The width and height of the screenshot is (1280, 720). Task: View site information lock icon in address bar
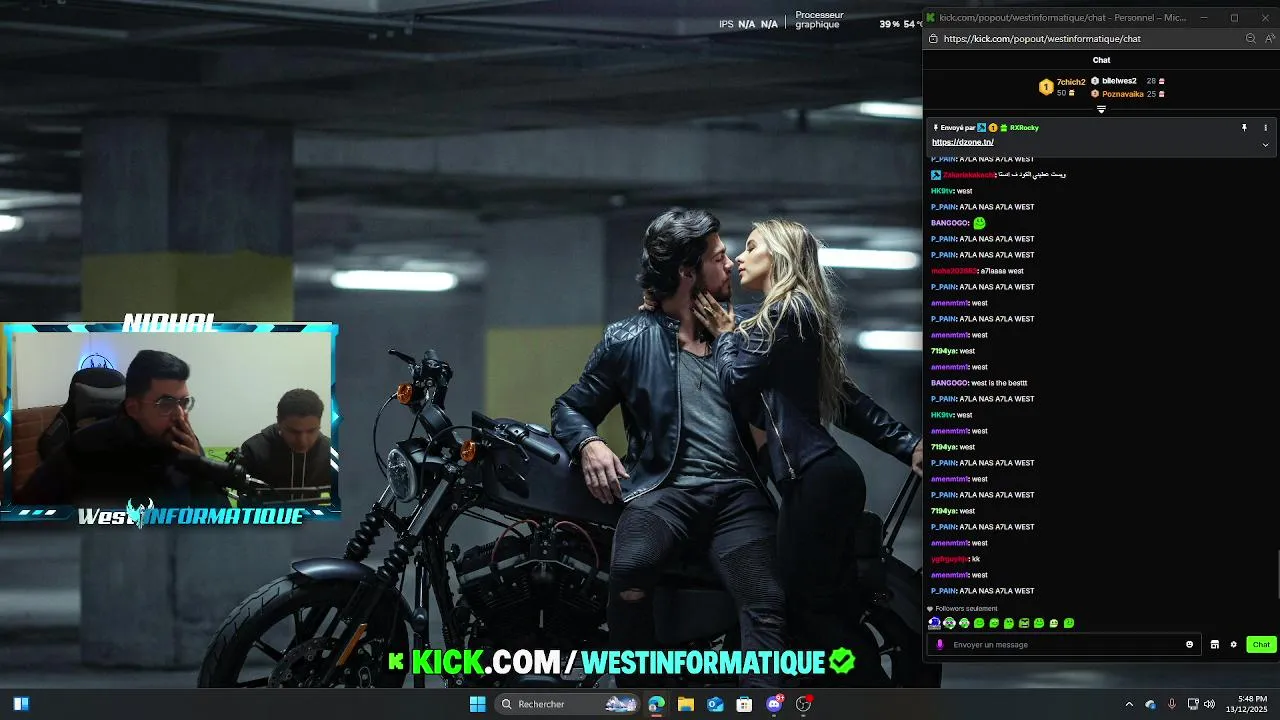click(x=933, y=39)
